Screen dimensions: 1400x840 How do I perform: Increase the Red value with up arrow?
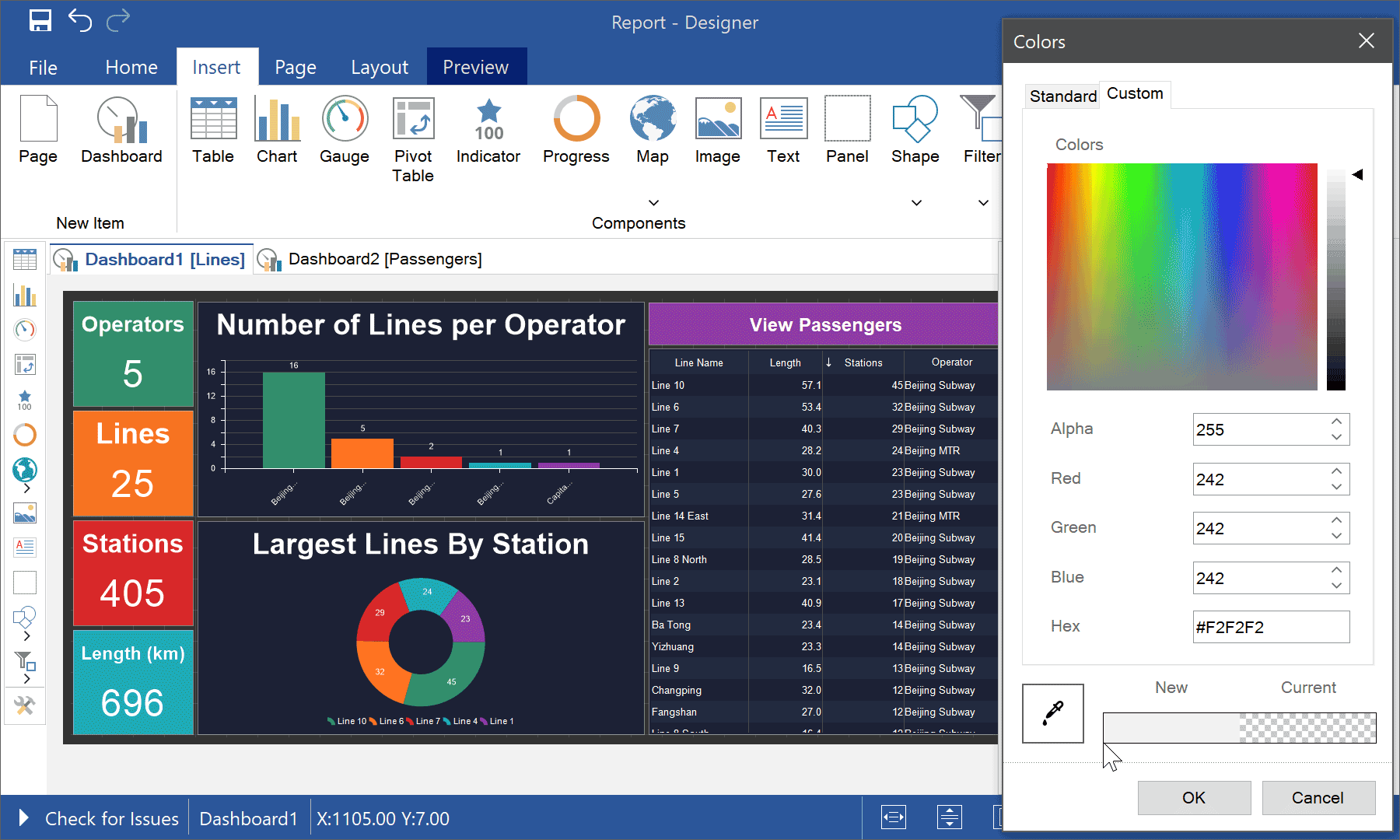1336,471
